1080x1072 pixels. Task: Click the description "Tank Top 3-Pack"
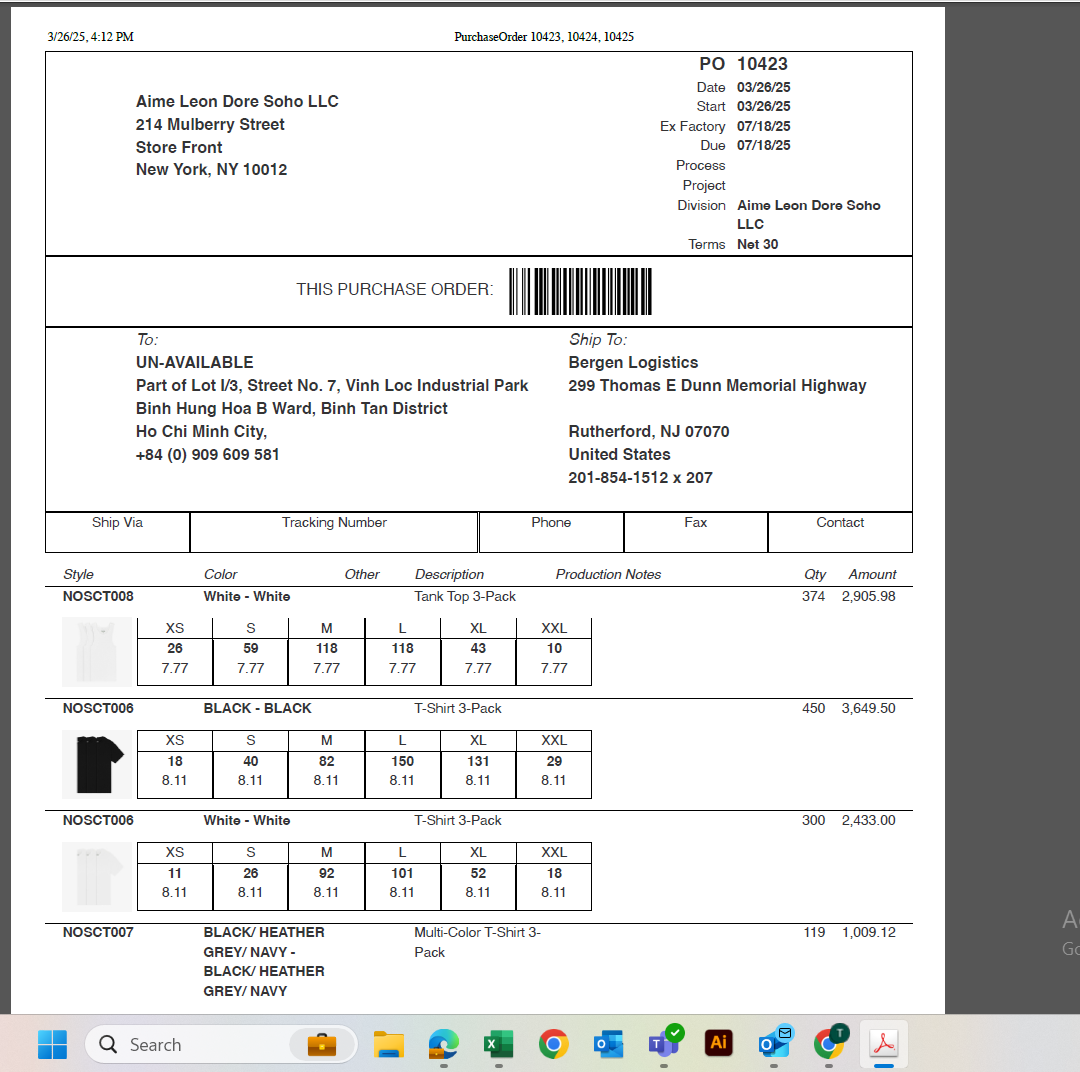click(x=465, y=597)
